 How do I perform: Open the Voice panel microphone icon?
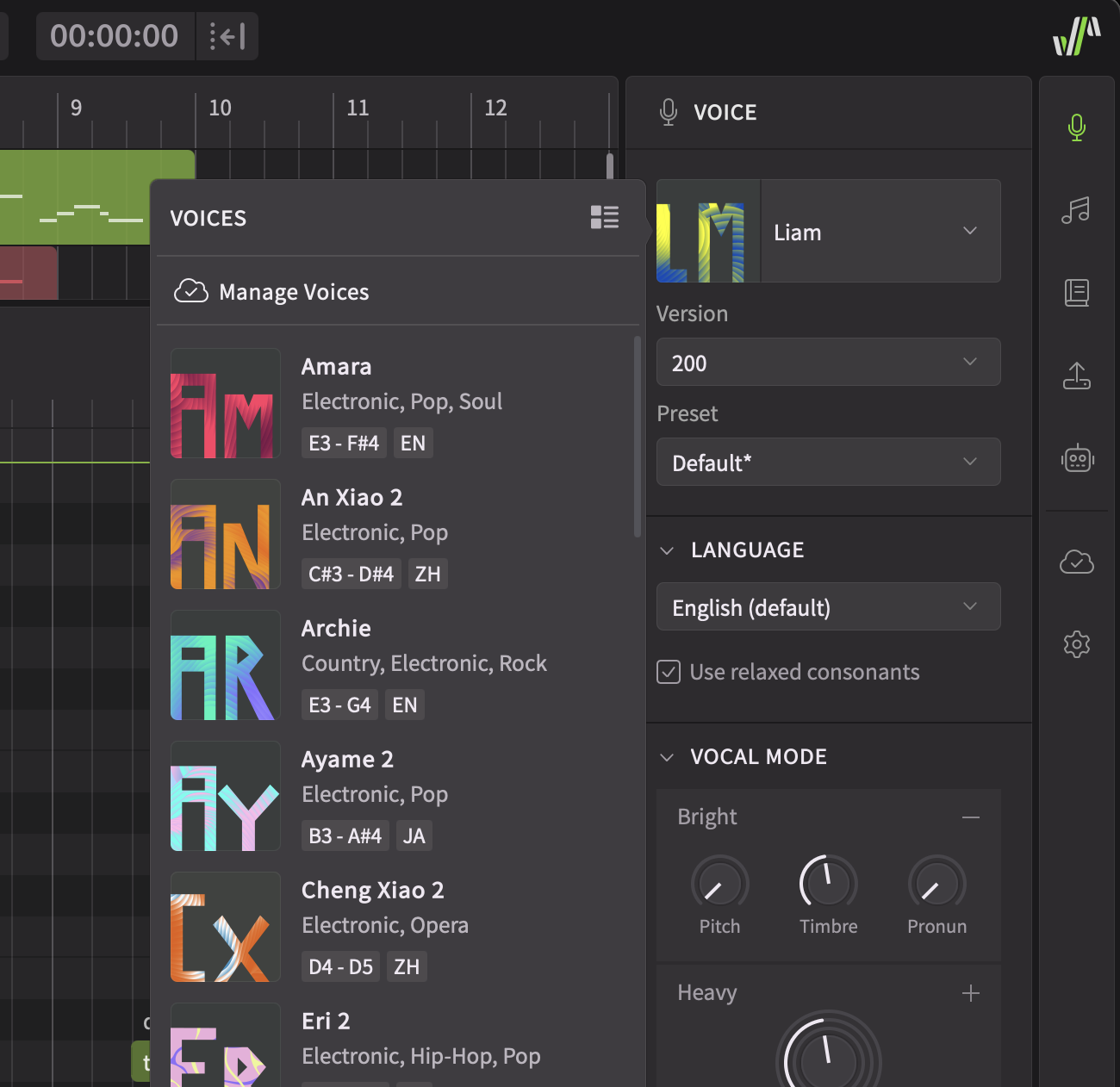coord(1076,127)
